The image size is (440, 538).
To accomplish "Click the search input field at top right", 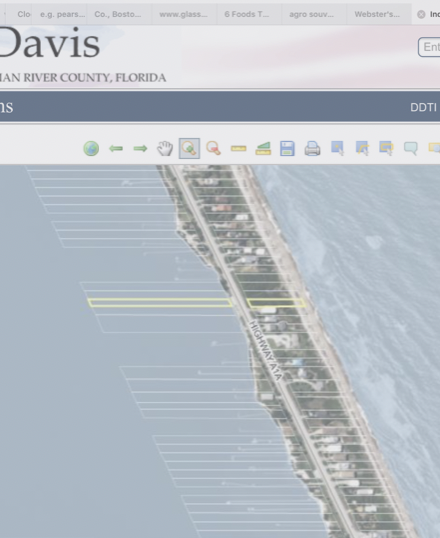I will coord(429,47).
